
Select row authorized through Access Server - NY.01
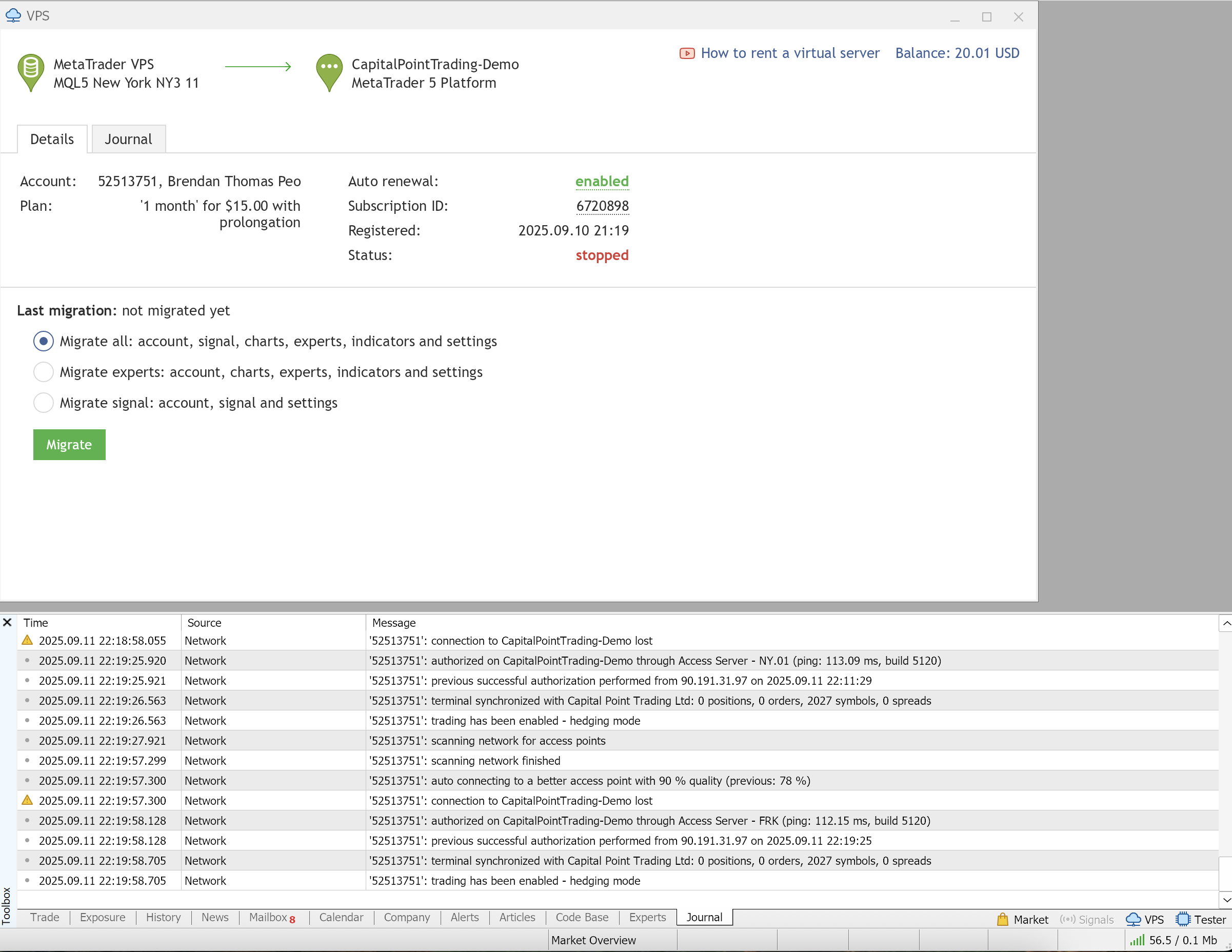click(x=618, y=661)
